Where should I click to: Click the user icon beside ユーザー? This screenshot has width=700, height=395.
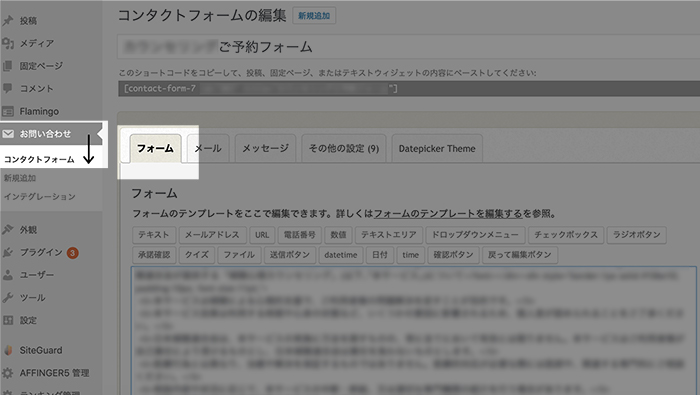coord(8,275)
